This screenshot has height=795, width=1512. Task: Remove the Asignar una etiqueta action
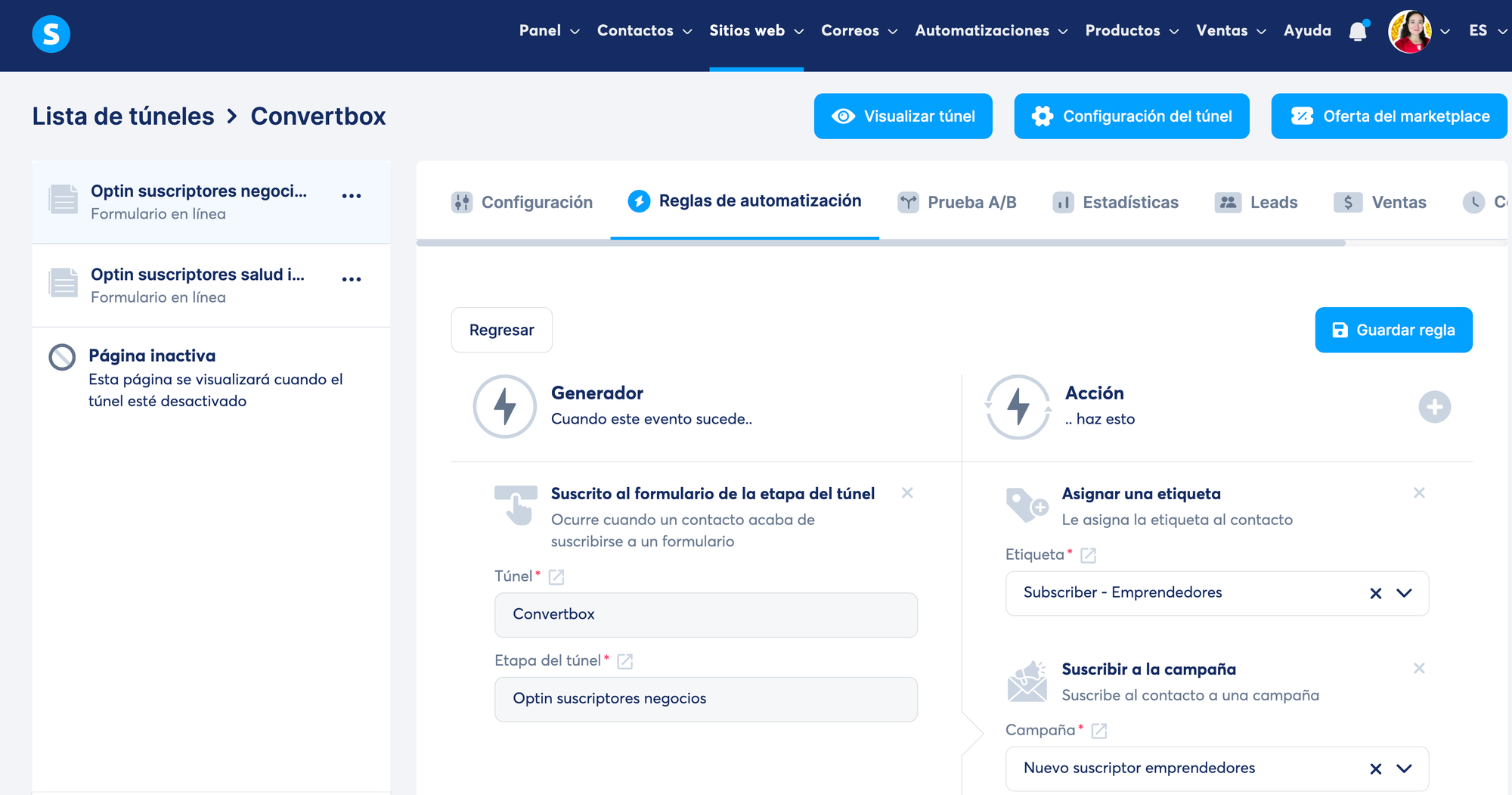(1419, 493)
